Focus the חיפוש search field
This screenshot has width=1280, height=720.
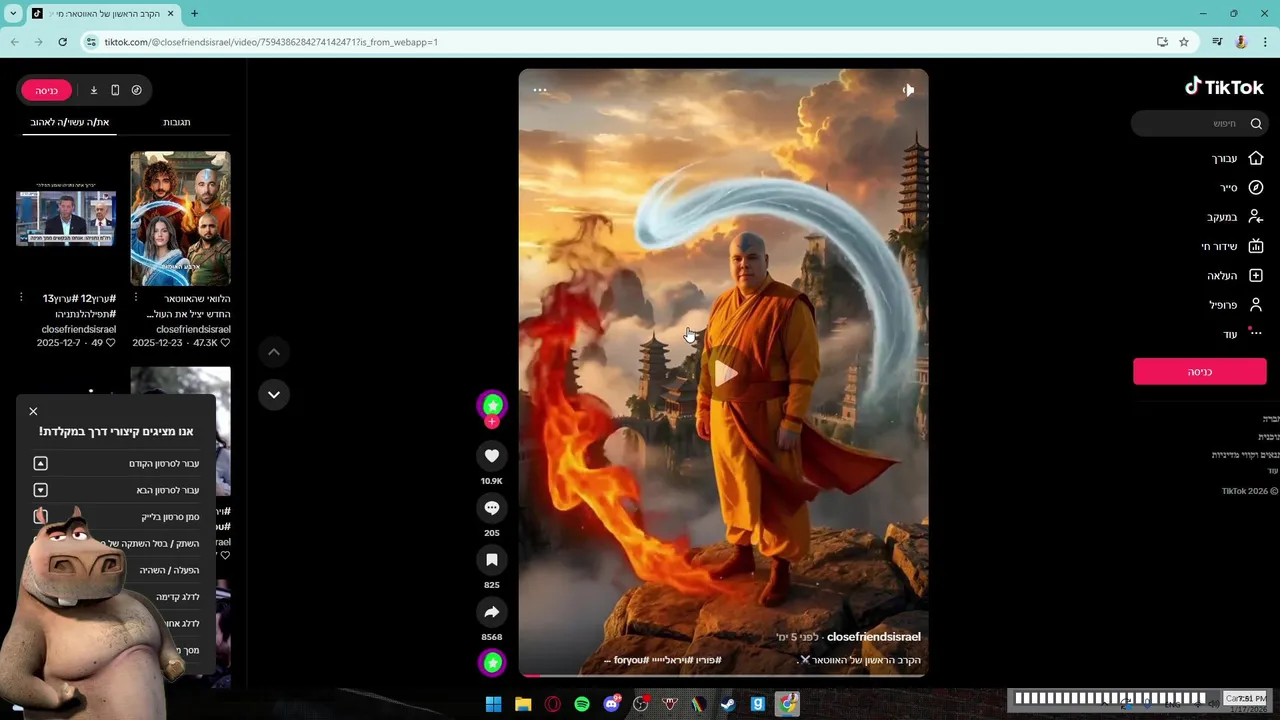point(1198,123)
